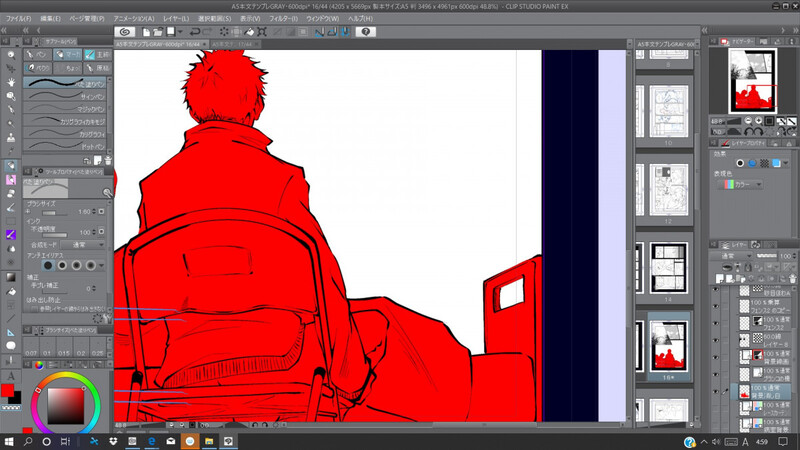Image resolution: width=800 pixels, height=450 pixels.
Task: Select the Fill bucket tool
Action: 11,291
